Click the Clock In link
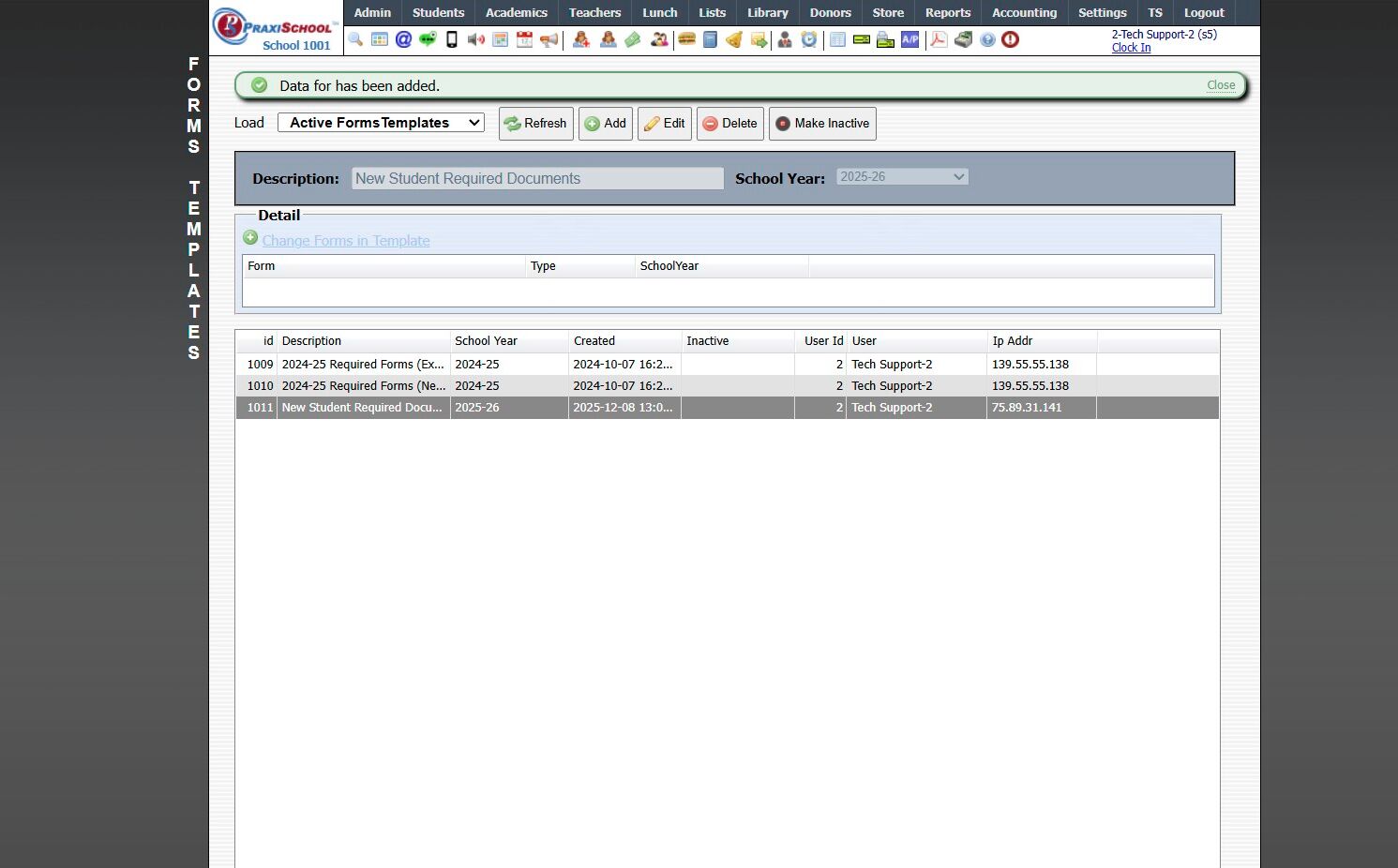The width and height of the screenshot is (1398, 868). click(1131, 48)
